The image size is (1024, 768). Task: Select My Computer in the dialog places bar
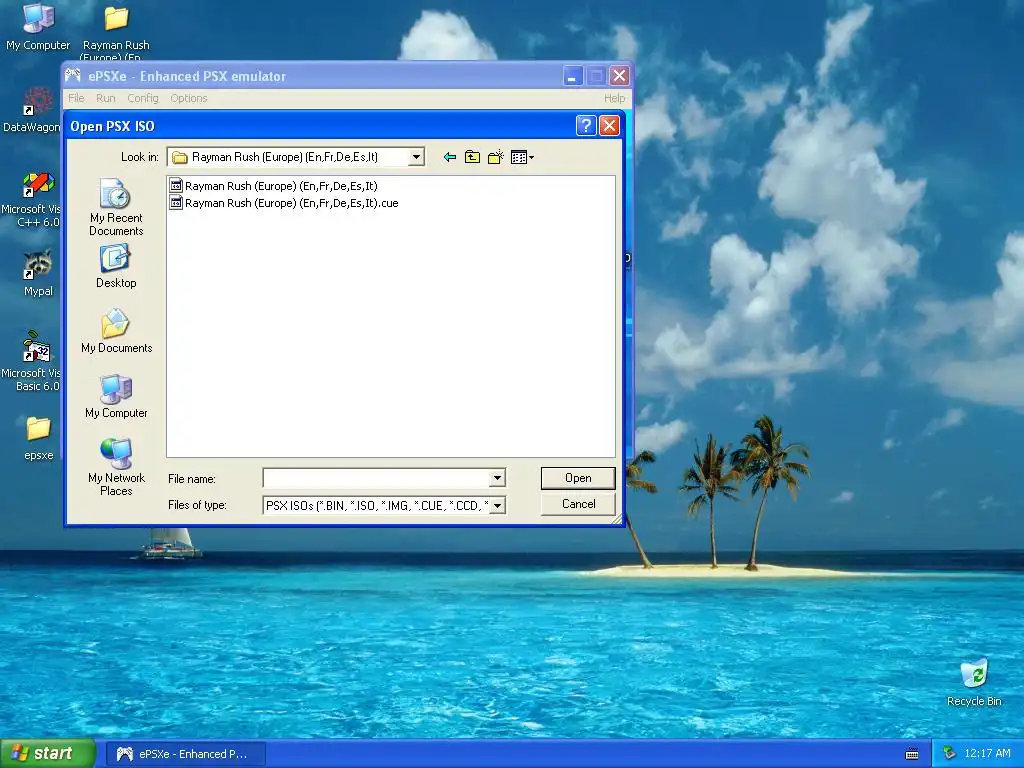pyautogui.click(x=116, y=396)
